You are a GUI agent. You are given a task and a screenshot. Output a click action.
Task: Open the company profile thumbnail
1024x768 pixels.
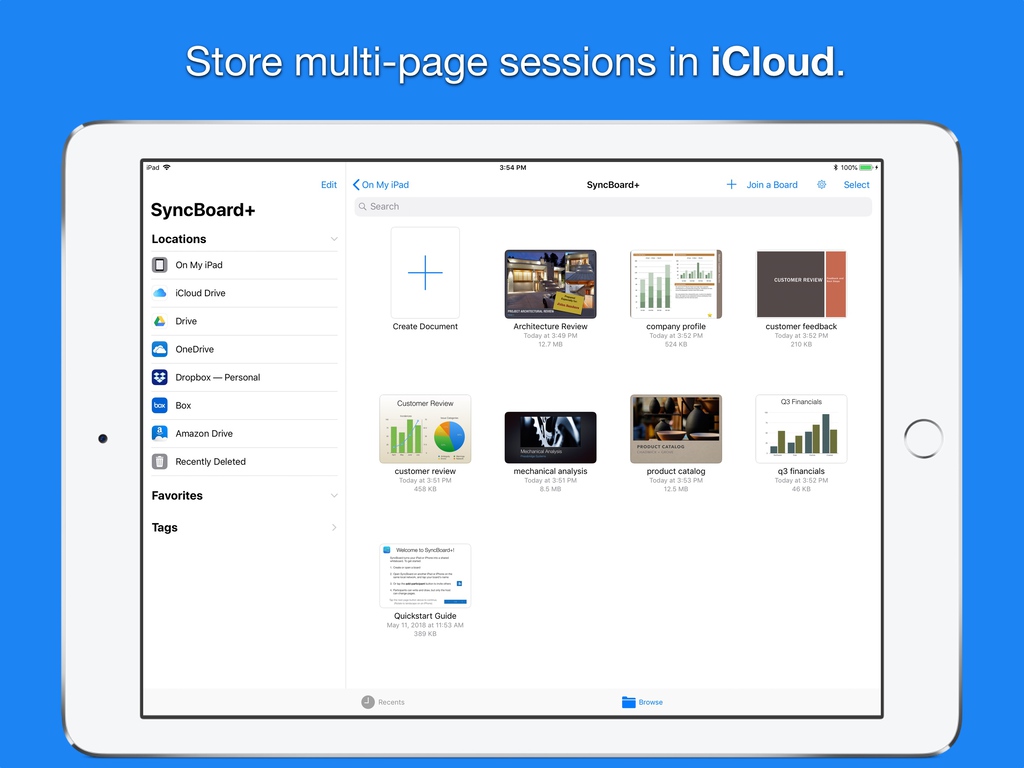pos(676,284)
